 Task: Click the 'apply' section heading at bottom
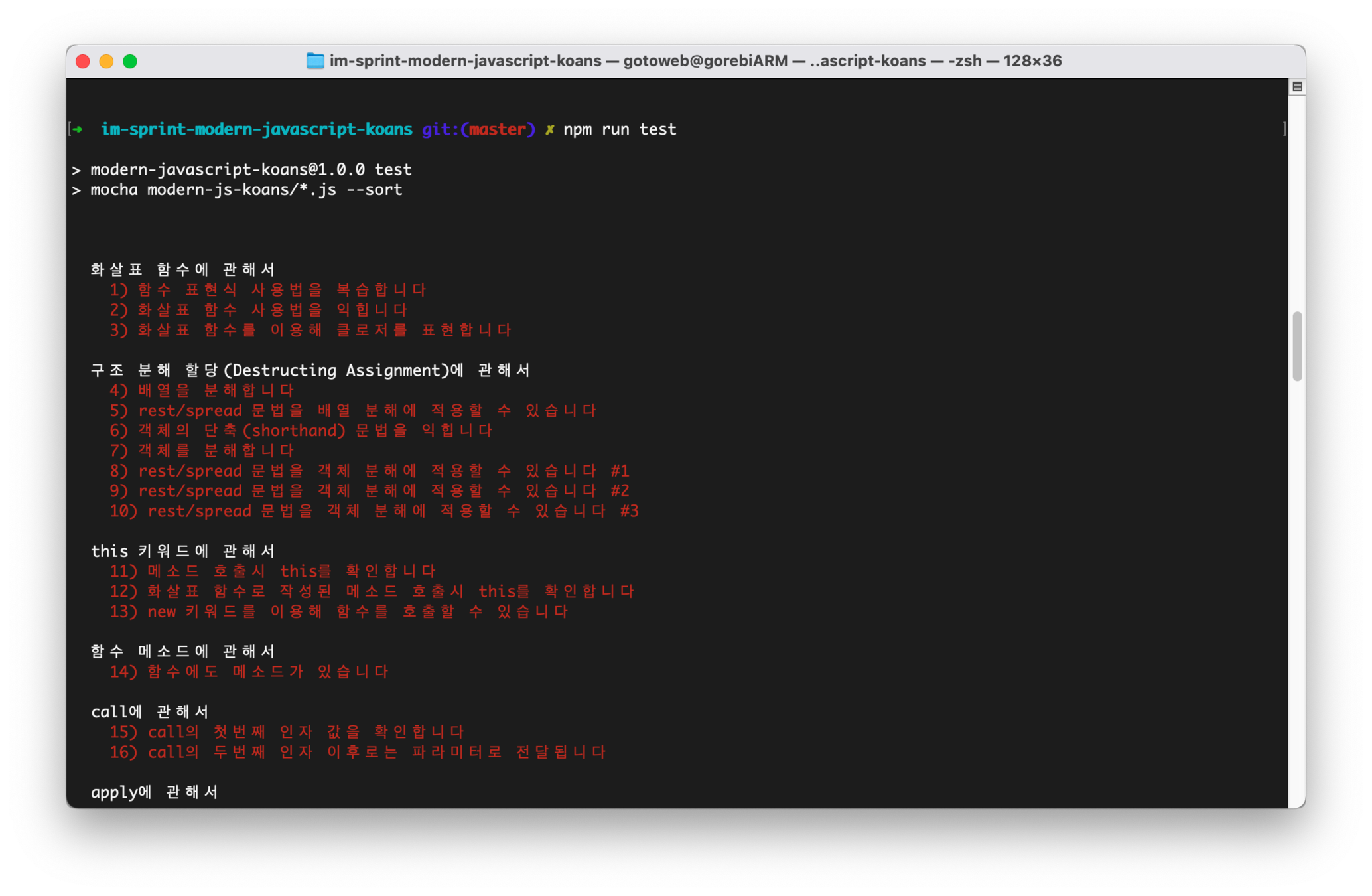pyautogui.click(x=154, y=792)
